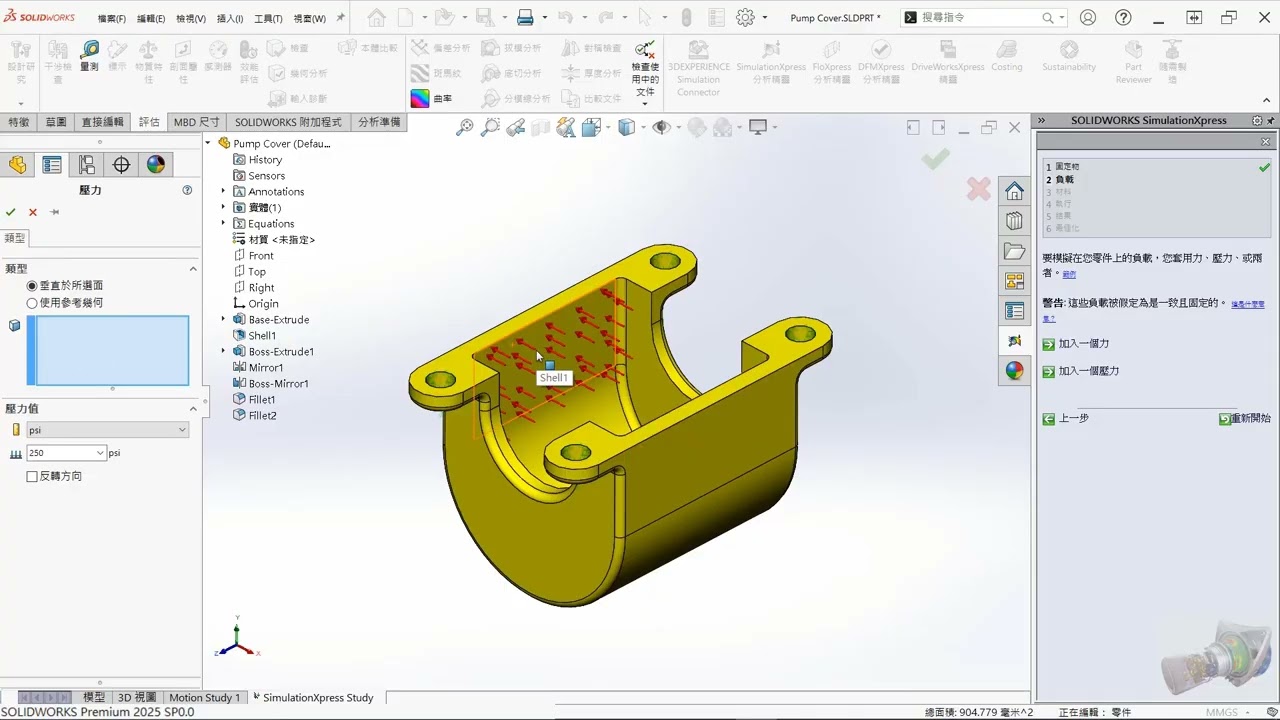Click the 檢查使用中的文件 check document icon
1280x720 pixels.
coord(645,73)
